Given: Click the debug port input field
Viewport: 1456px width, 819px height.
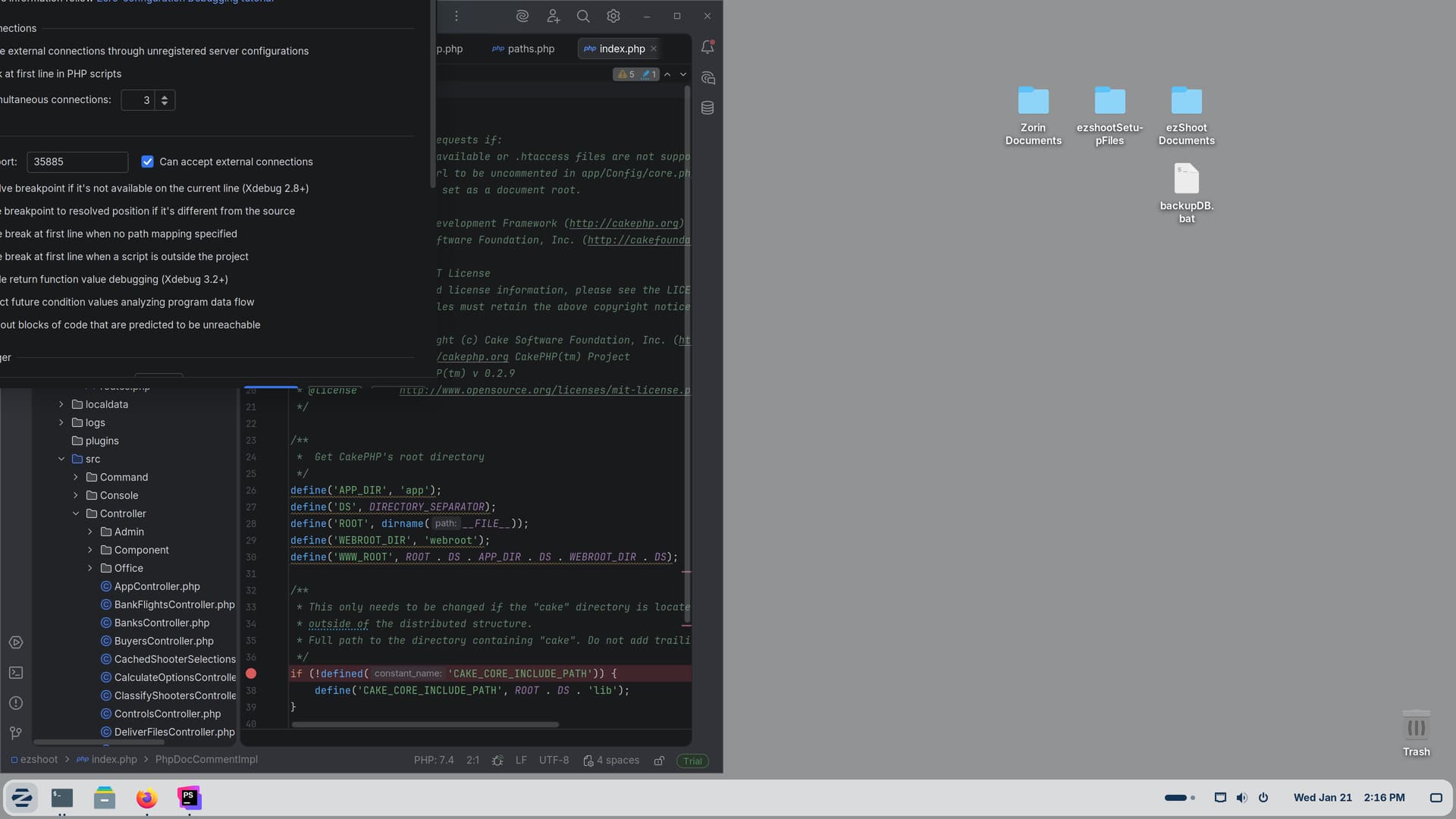Looking at the screenshot, I should (77, 162).
